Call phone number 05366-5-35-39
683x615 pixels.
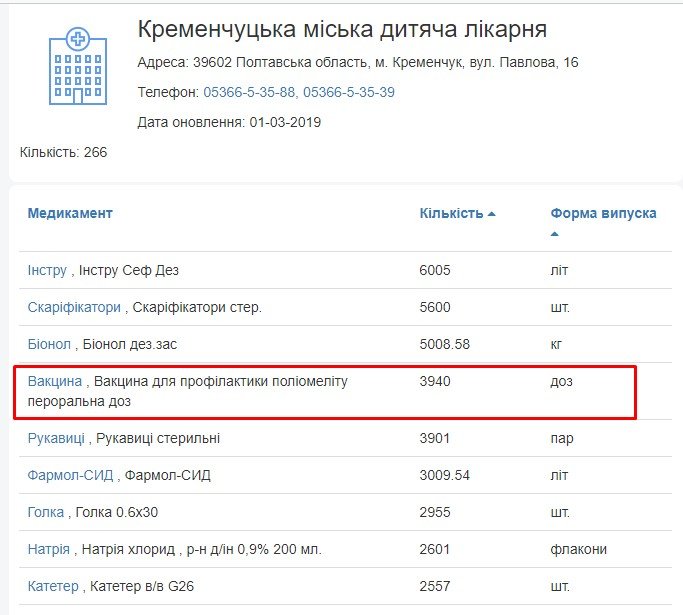(349, 92)
